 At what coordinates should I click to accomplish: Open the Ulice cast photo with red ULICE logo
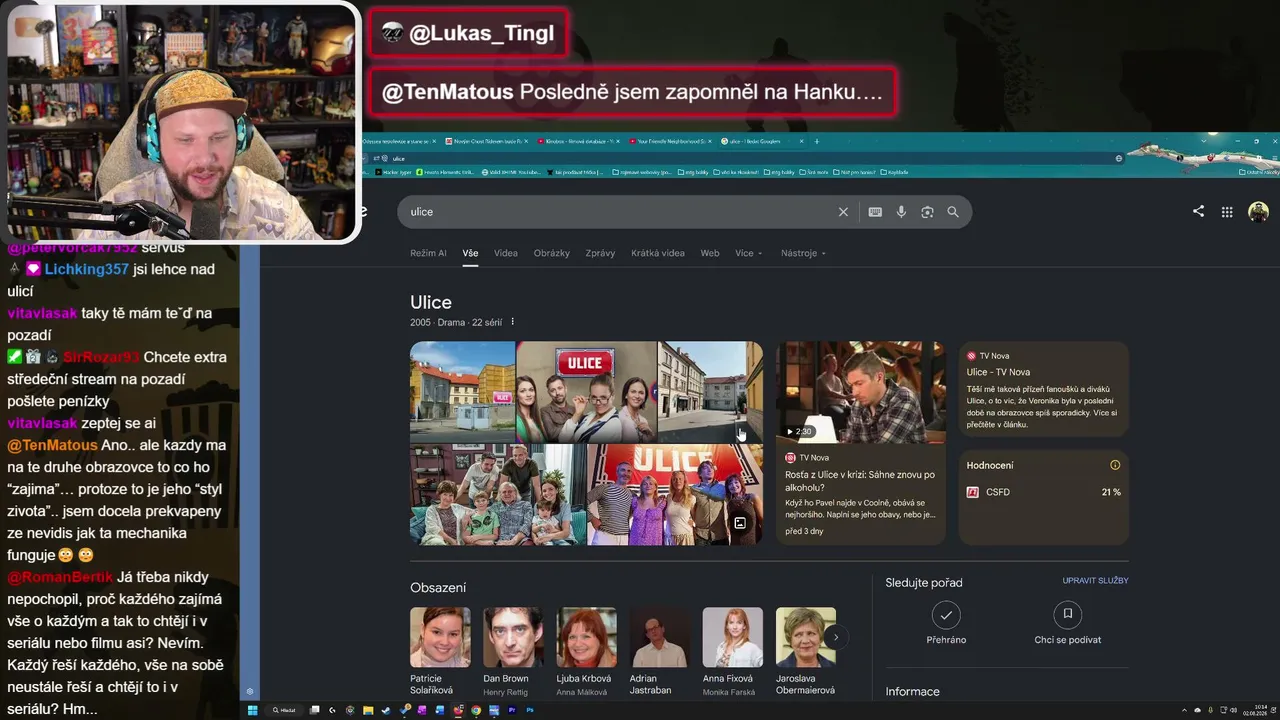point(587,392)
